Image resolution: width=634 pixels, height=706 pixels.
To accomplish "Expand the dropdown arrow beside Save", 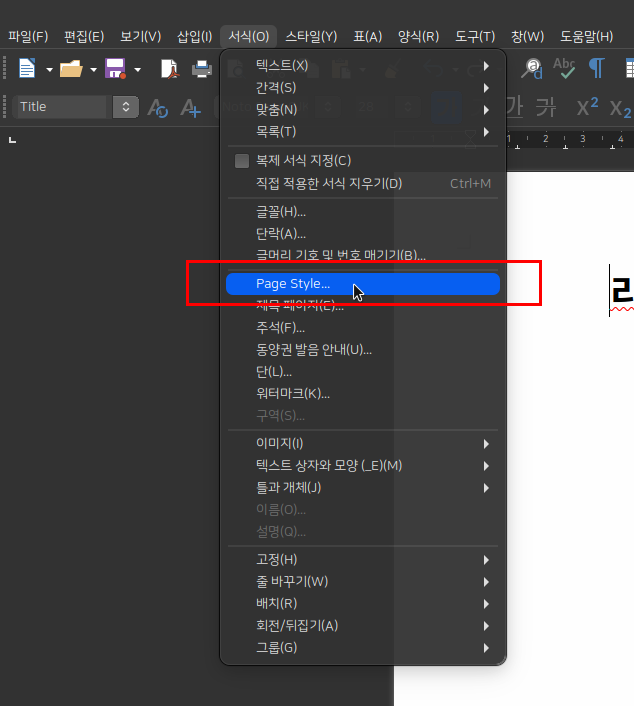I will point(138,69).
